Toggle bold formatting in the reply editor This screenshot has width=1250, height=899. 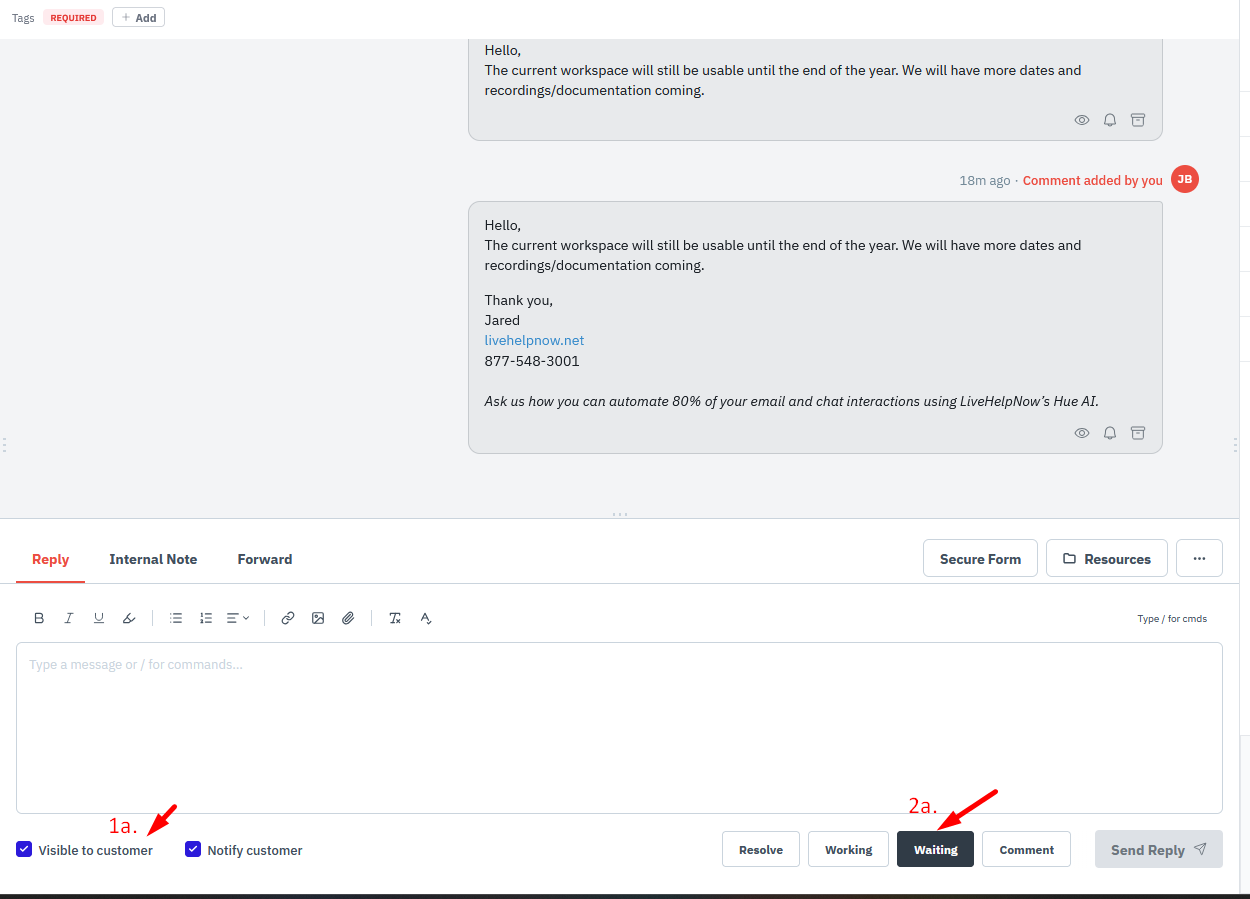(x=39, y=618)
